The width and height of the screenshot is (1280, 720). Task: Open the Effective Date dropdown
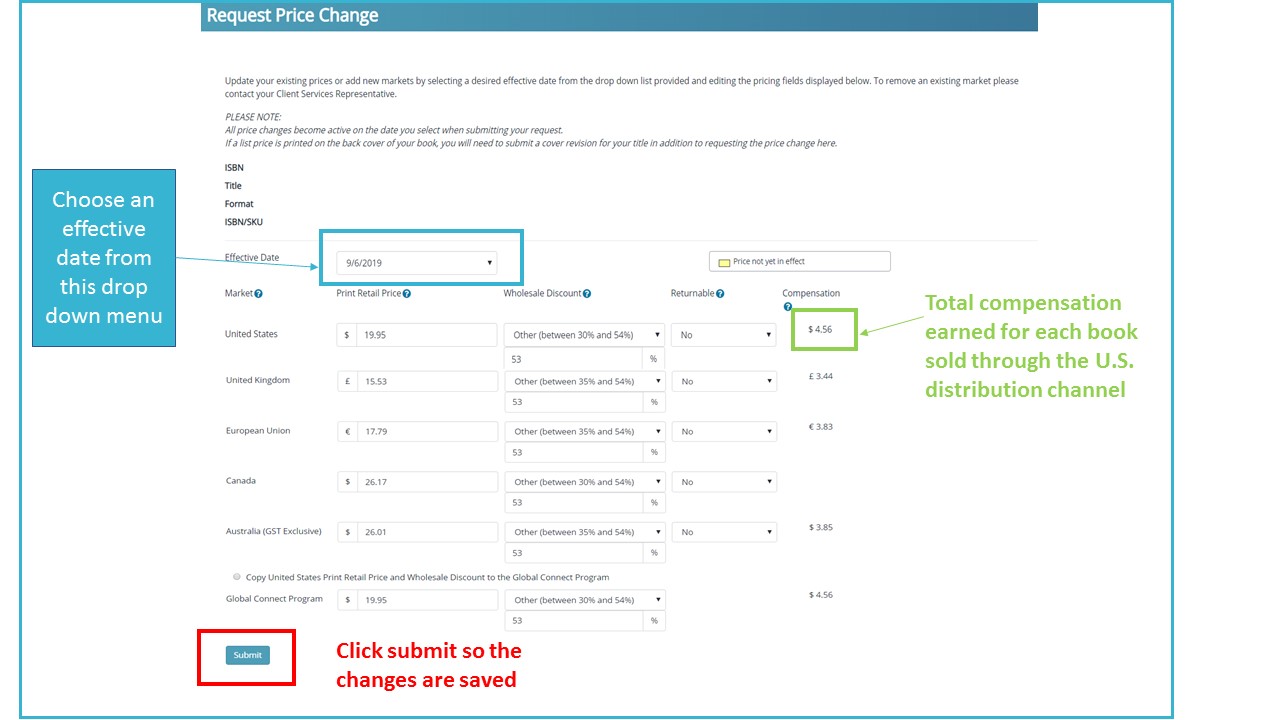[416, 263]
